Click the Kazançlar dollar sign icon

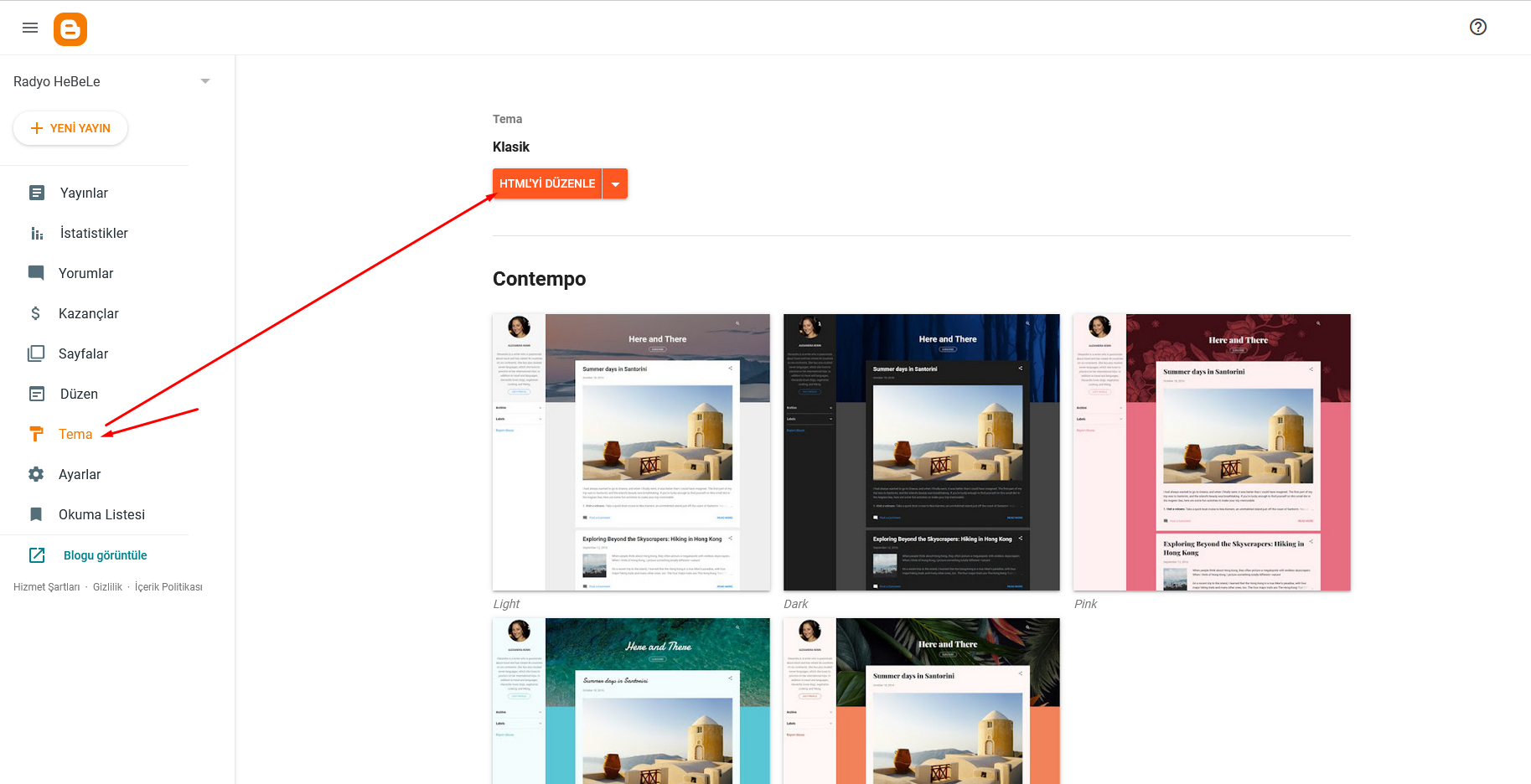coord(35,313)
